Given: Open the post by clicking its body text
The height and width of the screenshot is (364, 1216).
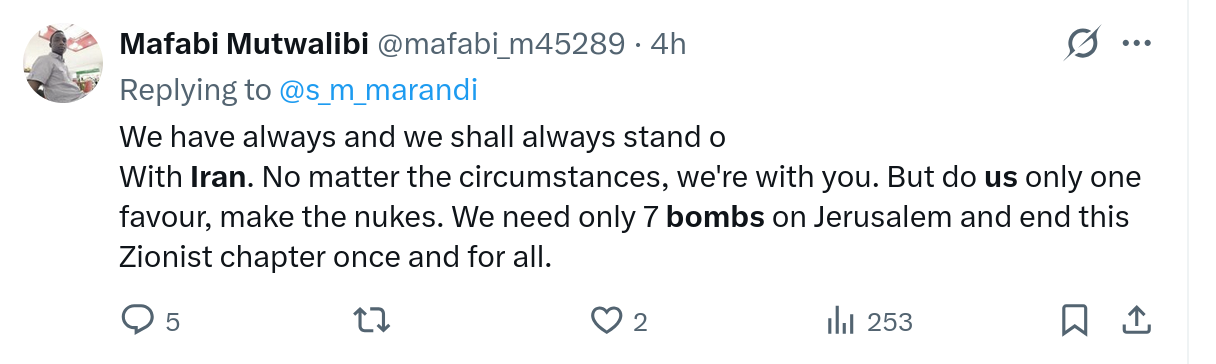Looking at the screenshot, I should tap(630, 197).
